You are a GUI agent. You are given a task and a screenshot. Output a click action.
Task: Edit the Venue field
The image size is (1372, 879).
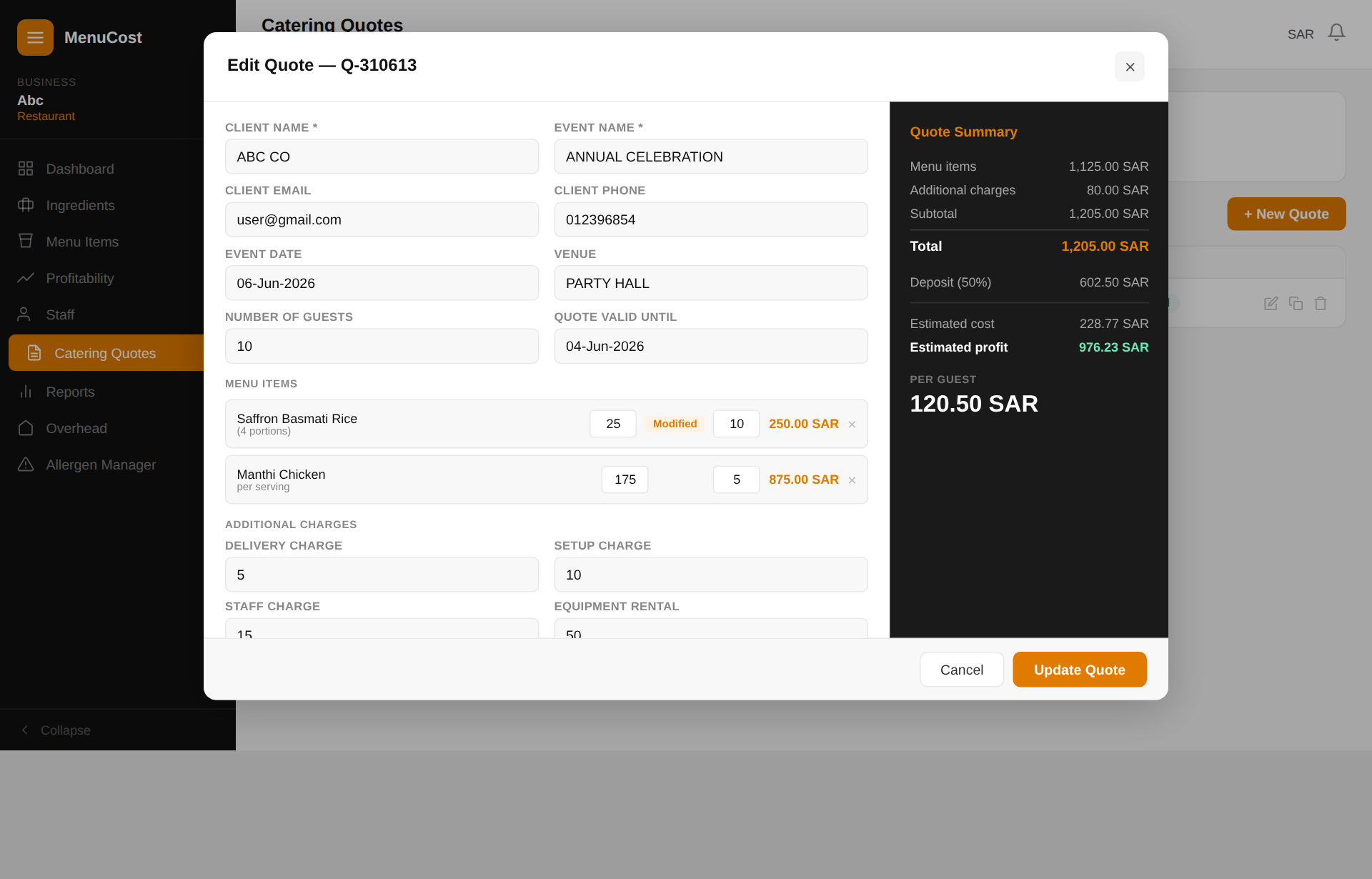pyautogui.click(x=710, y=283)
